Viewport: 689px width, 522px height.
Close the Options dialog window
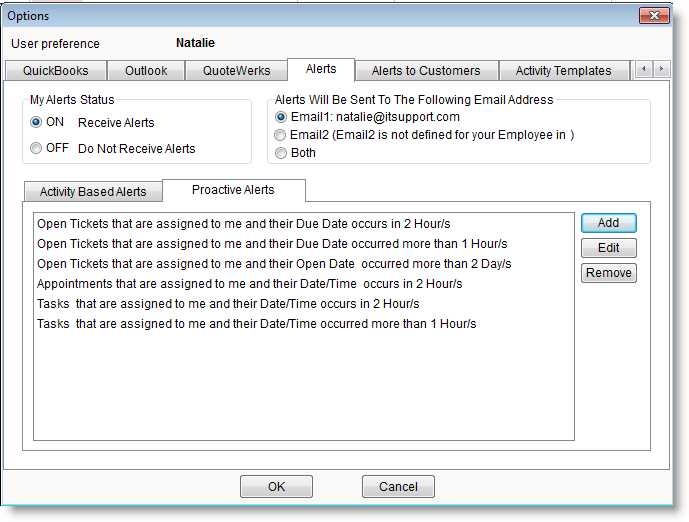655,16
